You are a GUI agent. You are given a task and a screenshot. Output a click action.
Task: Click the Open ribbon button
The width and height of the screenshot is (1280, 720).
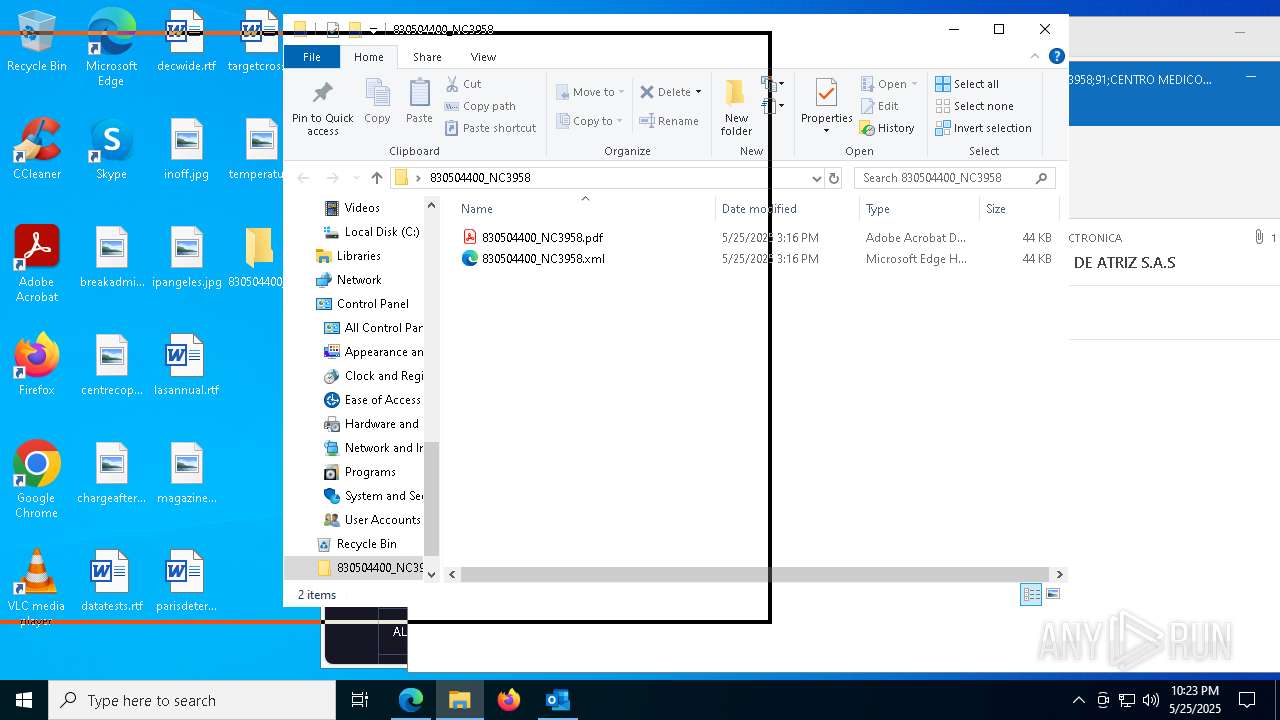[x=884, y=84]
